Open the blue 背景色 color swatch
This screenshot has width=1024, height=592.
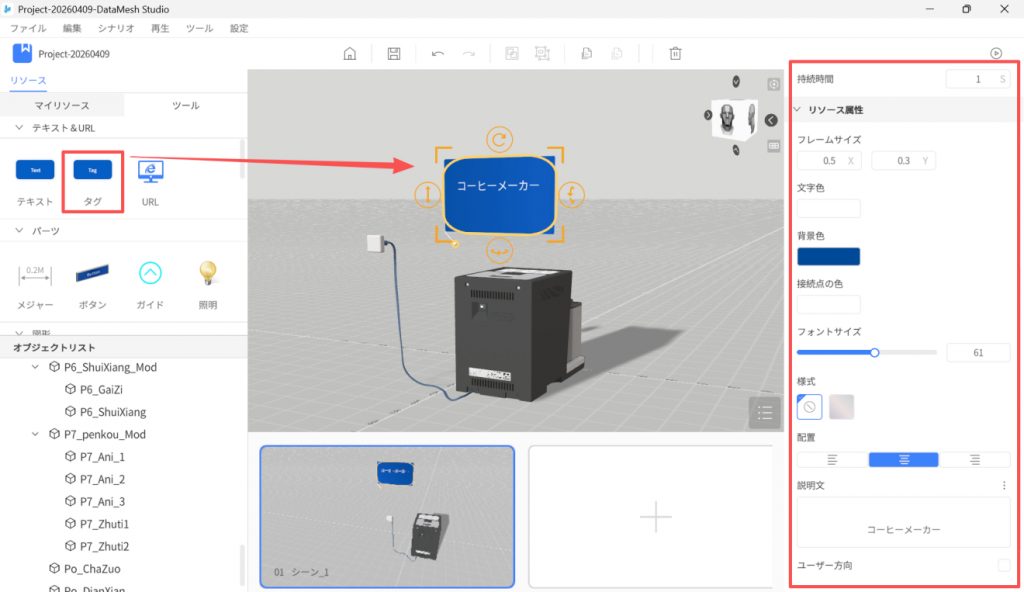pos(828,256)
